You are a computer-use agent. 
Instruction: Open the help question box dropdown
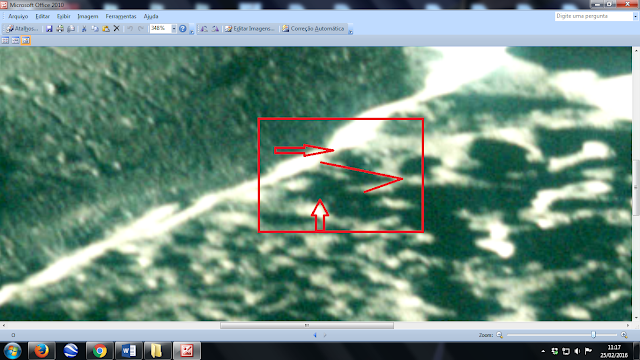pos(635,16)
